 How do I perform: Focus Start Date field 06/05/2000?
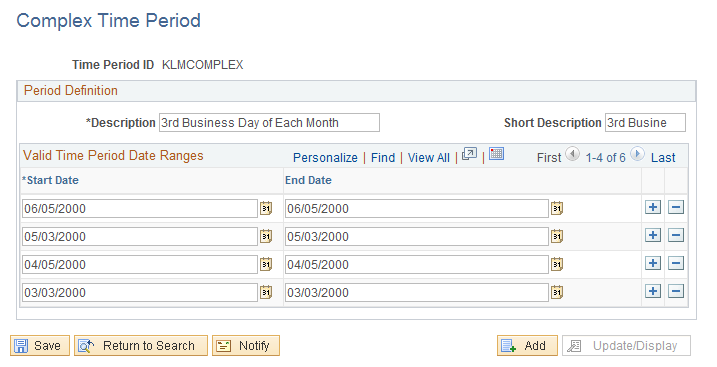tap(140, 208)
